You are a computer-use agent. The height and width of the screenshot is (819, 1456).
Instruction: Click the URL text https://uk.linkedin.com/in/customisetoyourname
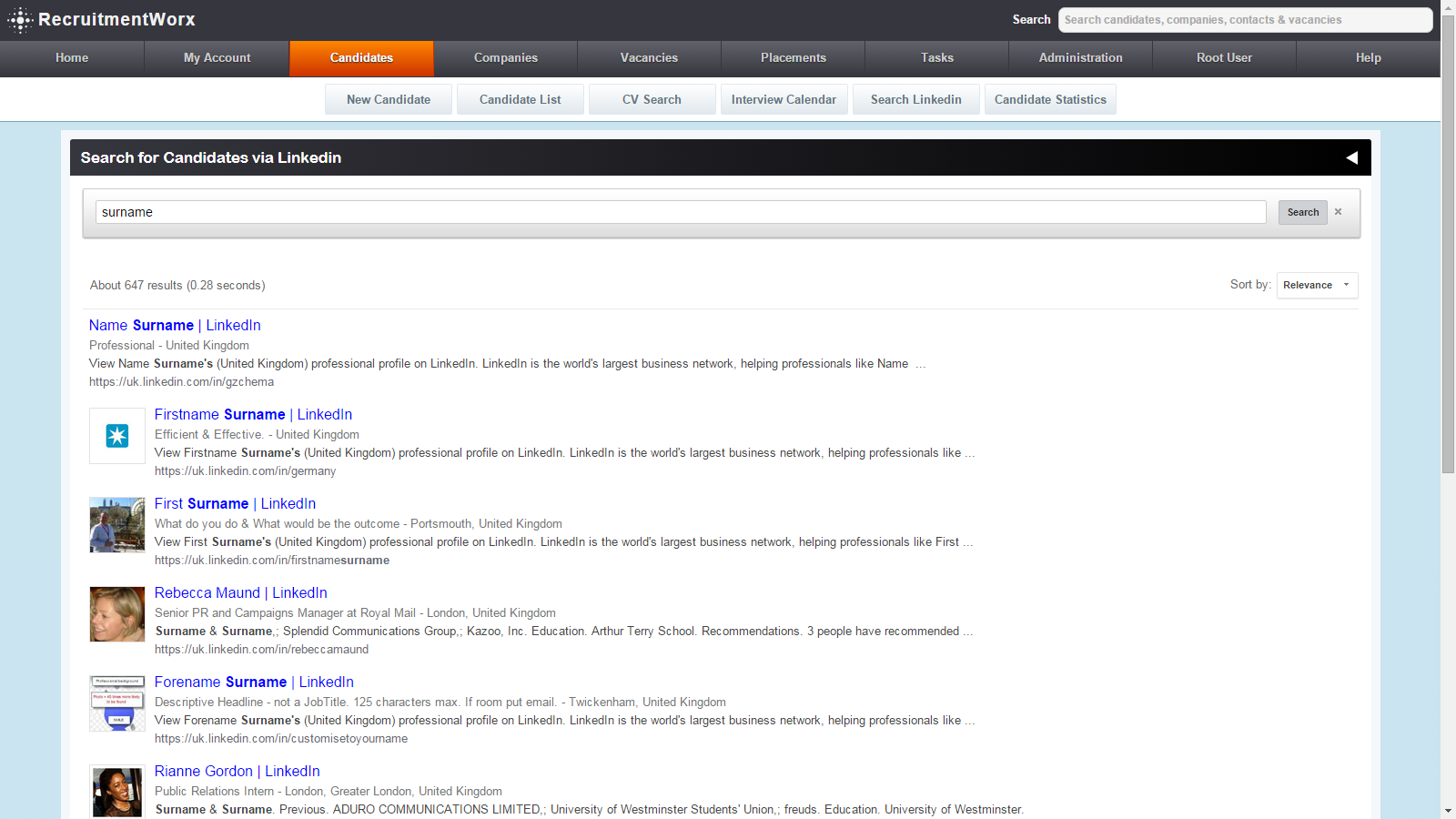tap(281, 738)
